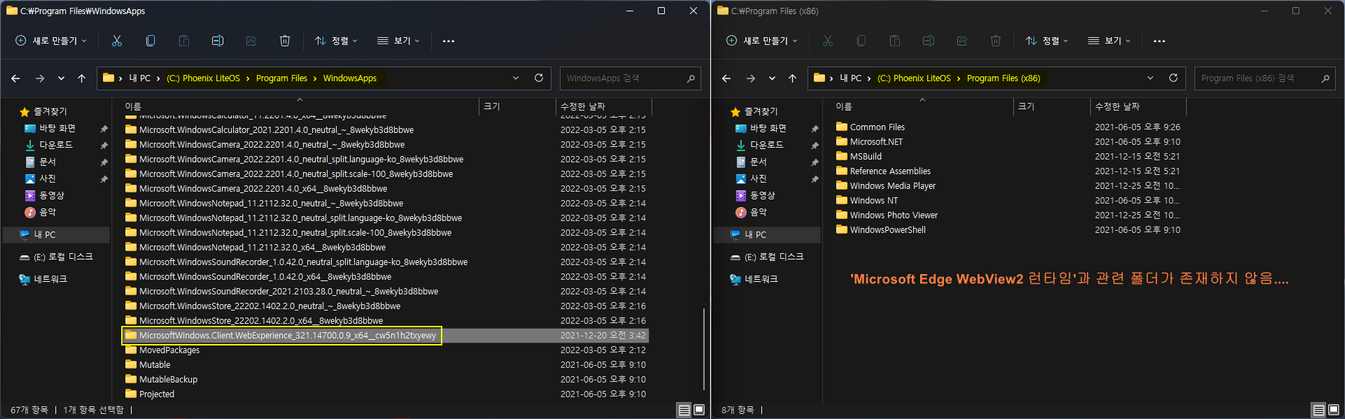
Task: Open See more (…) menu in Program Files (x86) window
Action: point(1159,41)
